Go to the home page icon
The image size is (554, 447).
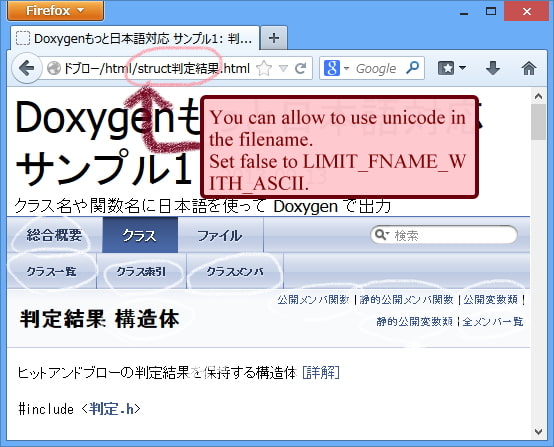pos(529,68)
